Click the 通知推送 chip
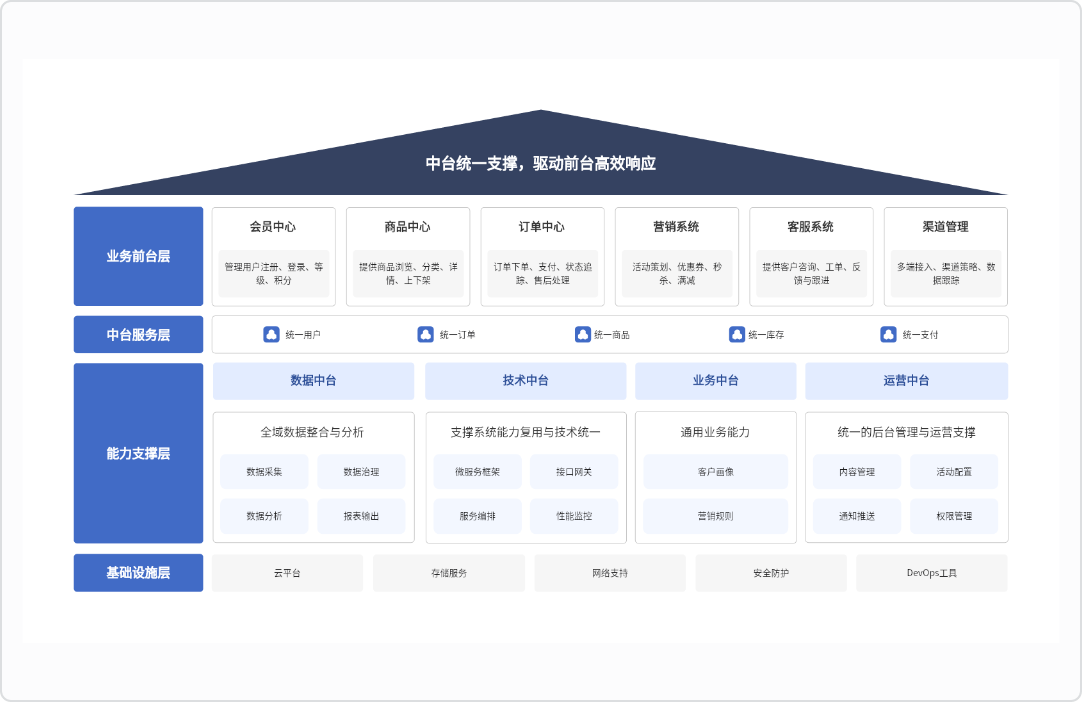This screenshot has width=1082, height=702. pos(857,516)
